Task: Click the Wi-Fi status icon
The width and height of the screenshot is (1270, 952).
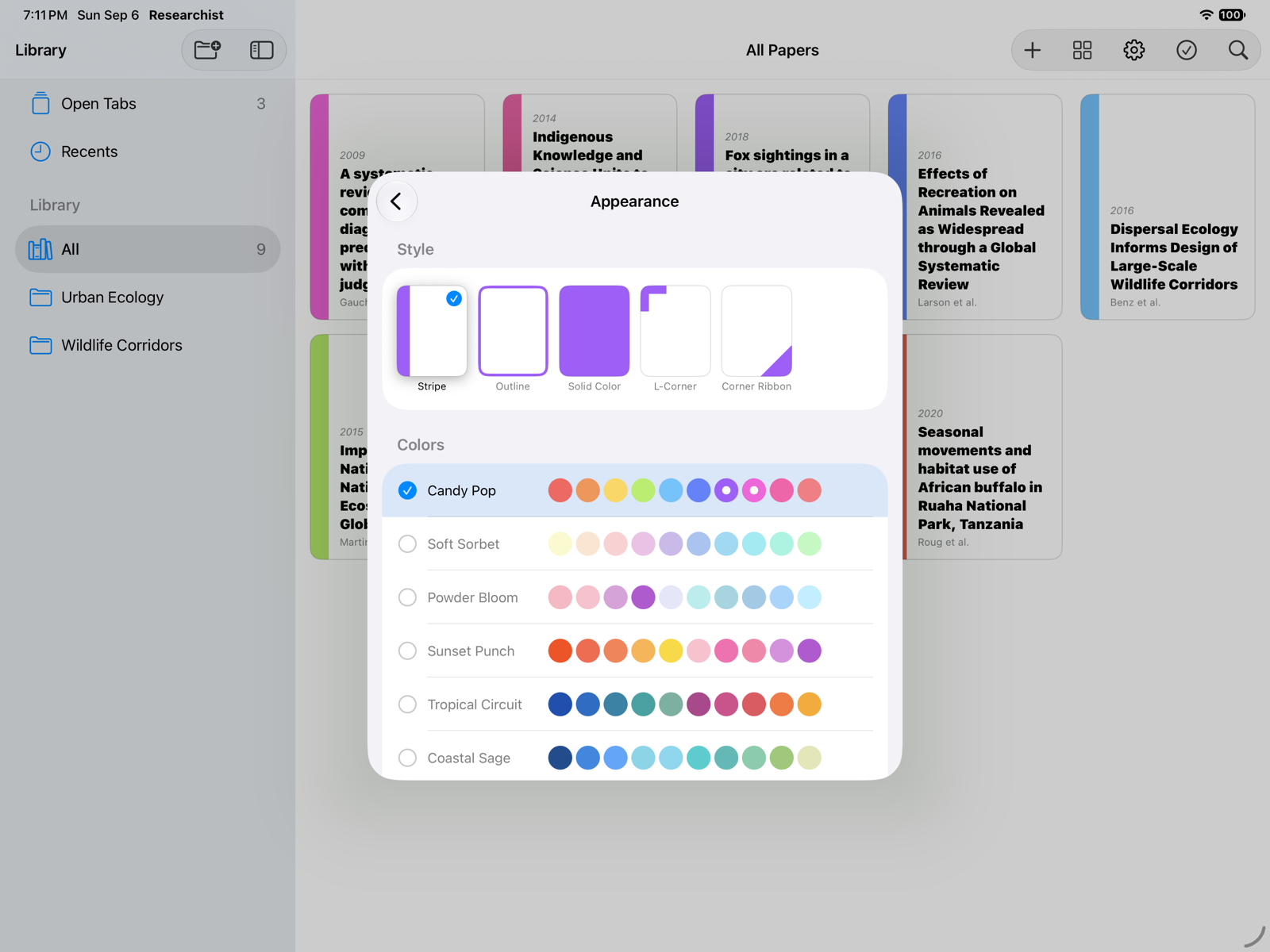Action: pos(1206,15)
